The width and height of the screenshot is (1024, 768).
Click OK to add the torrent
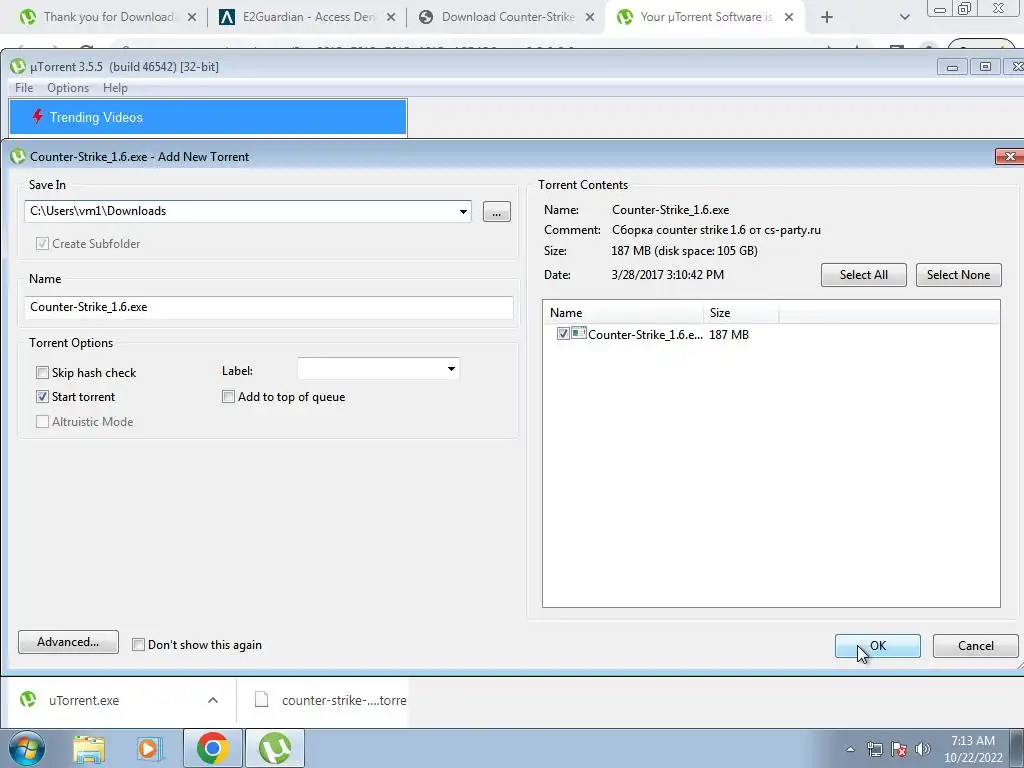pyautogui.click(x=878, y=646)
